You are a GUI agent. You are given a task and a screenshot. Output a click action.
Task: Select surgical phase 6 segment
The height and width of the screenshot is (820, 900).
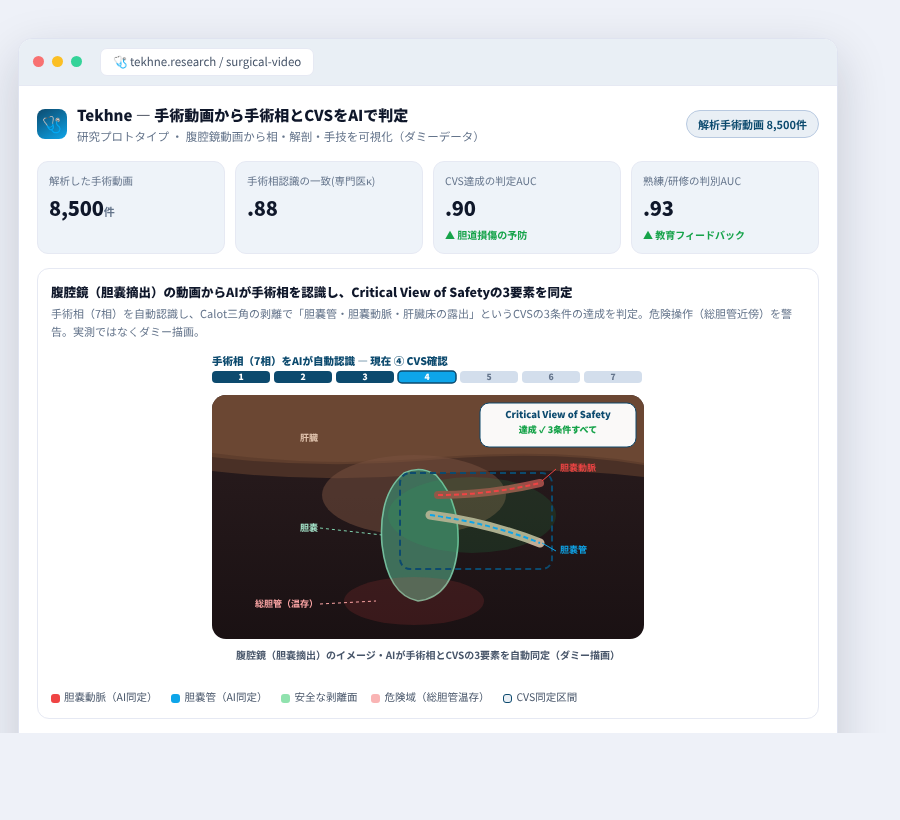pyautogui.click(x=551, y=377)
